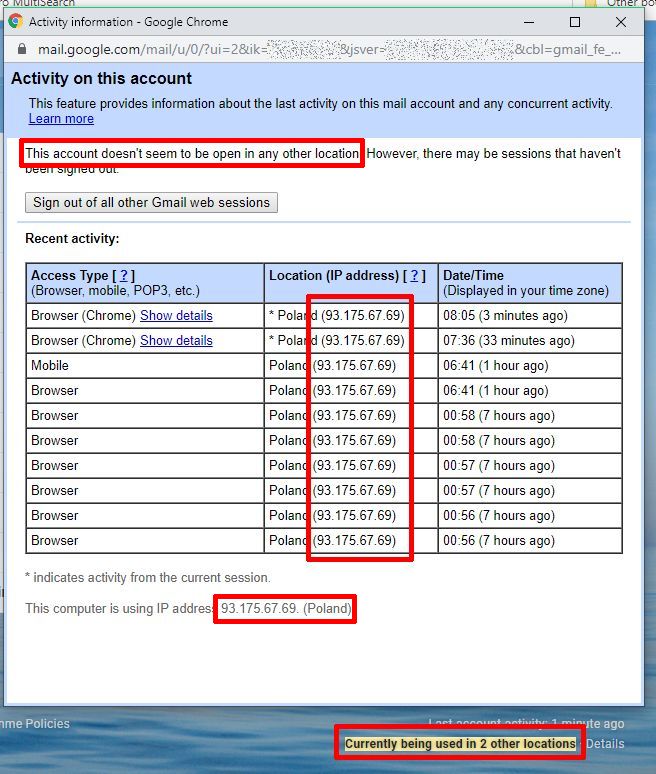The width and height of the screenshot is (656, 774).
Task: Close the Activity information window
Action: (x=621, y=22)
